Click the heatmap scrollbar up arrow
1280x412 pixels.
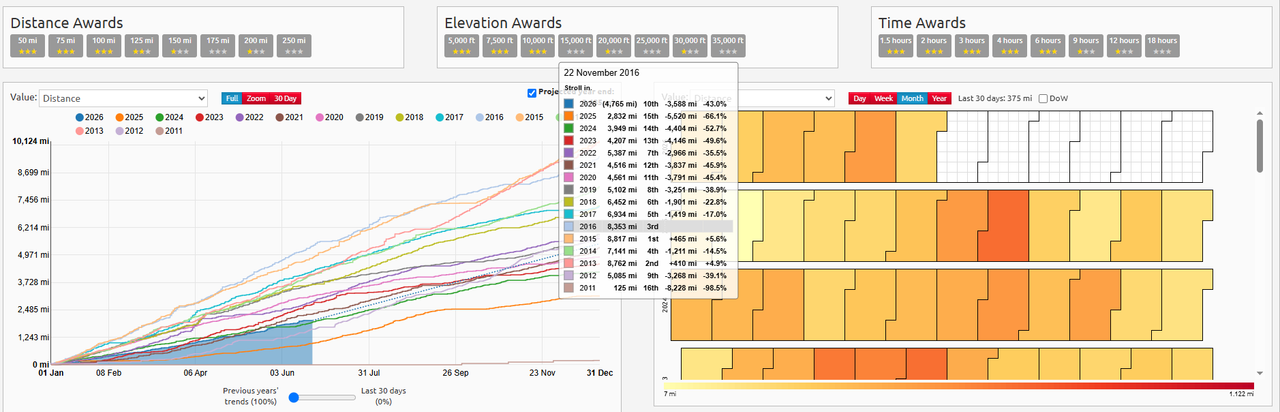tap(1262, 113)
